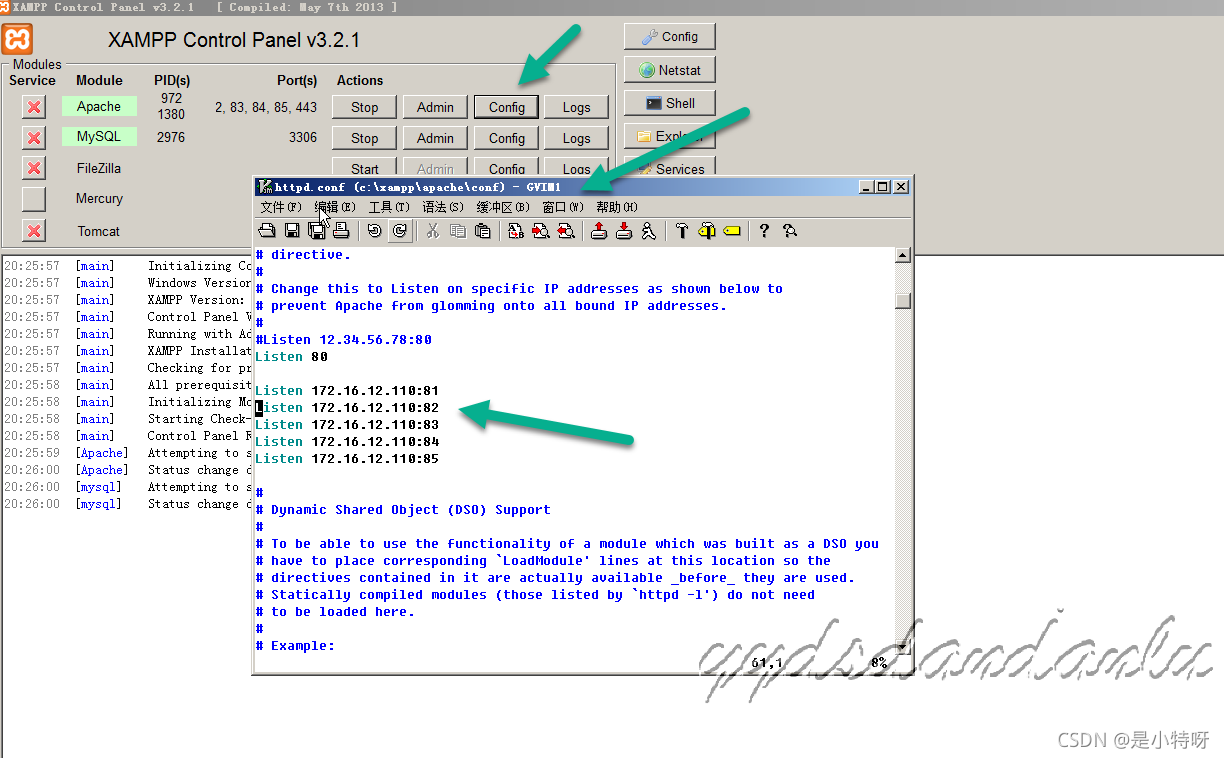Toggle the Tomcat service checkbox
Viewport: 1224px width, 758px height.
[34, 231]
